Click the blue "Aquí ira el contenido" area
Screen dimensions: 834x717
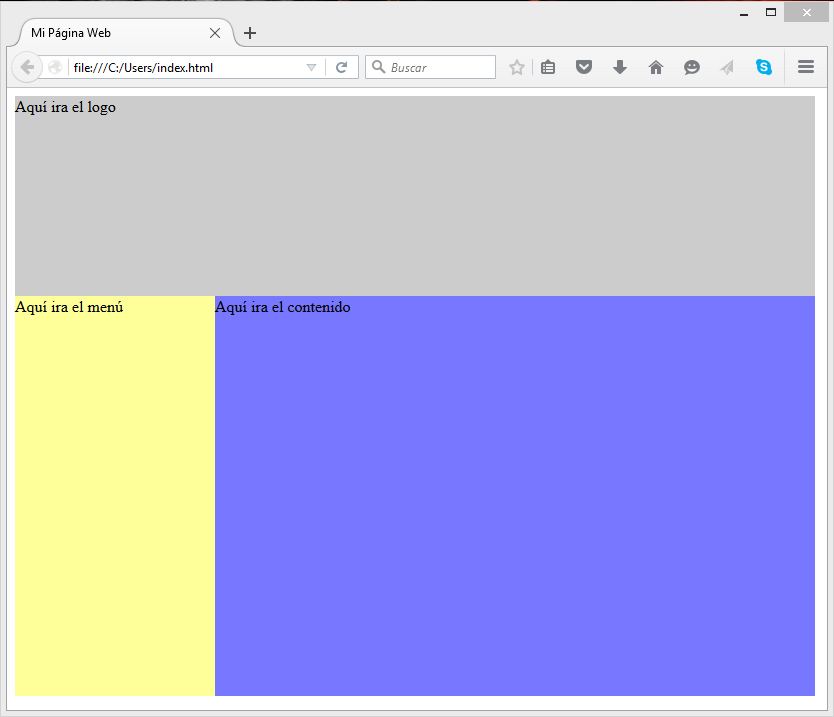click(x=515, y=495)
